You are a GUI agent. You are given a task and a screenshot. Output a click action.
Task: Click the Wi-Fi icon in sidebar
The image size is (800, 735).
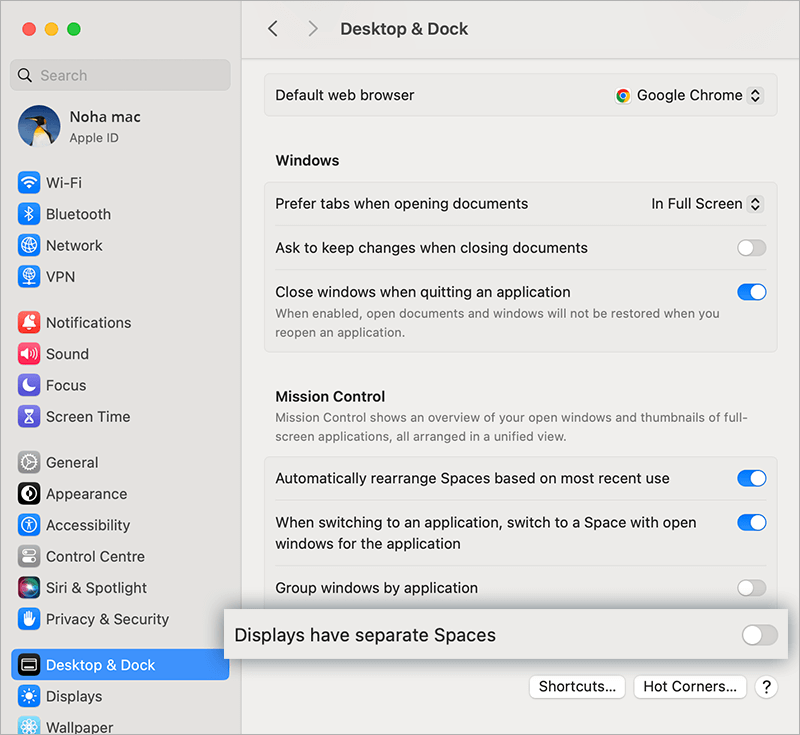[29, 183]
